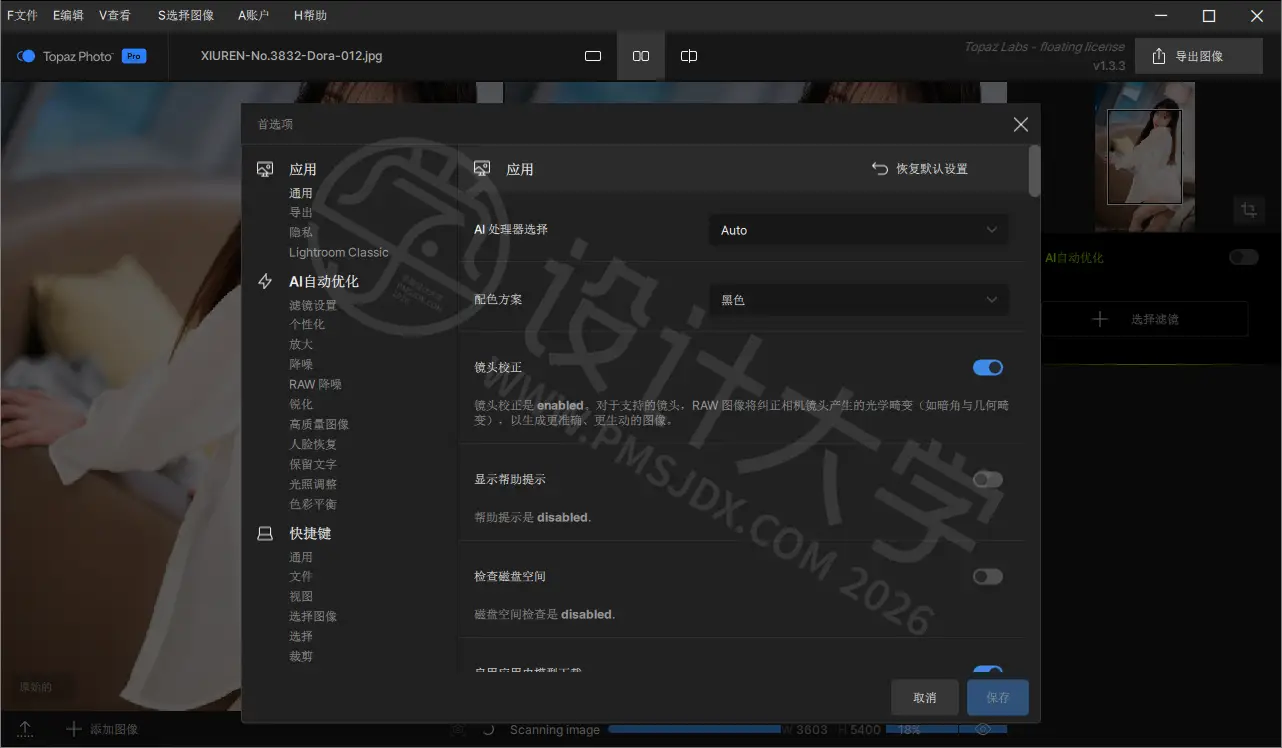The image size is (1282, 748).
Task: Click the 选择滤镜 add filter button
Action: [1144, 319]
